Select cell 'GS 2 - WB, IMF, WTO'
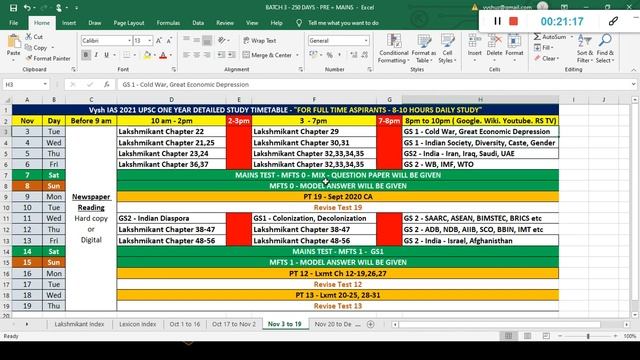Viewport: 640px width, 360px height. tap(480, 164)
